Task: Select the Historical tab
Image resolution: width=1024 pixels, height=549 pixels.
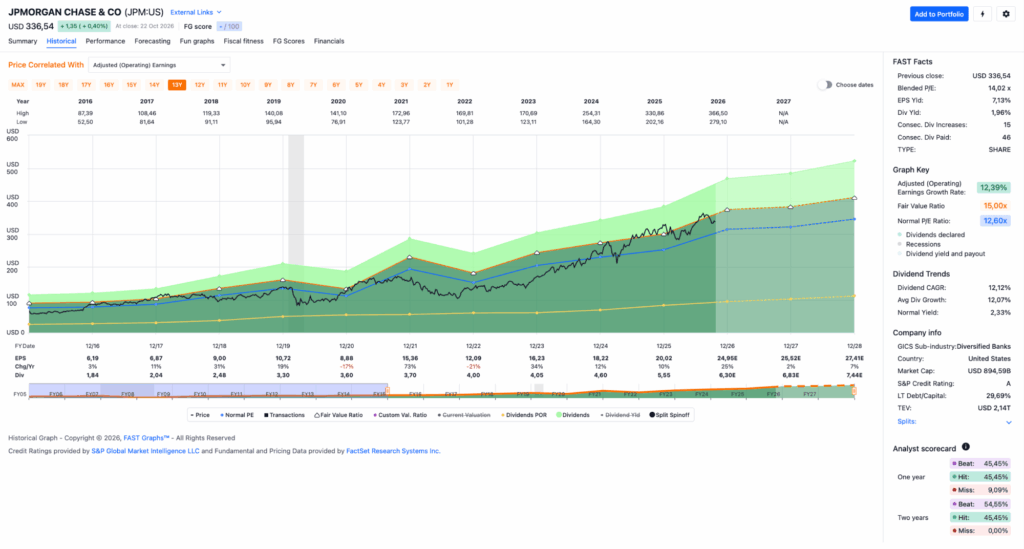Action: coord(61,41)
